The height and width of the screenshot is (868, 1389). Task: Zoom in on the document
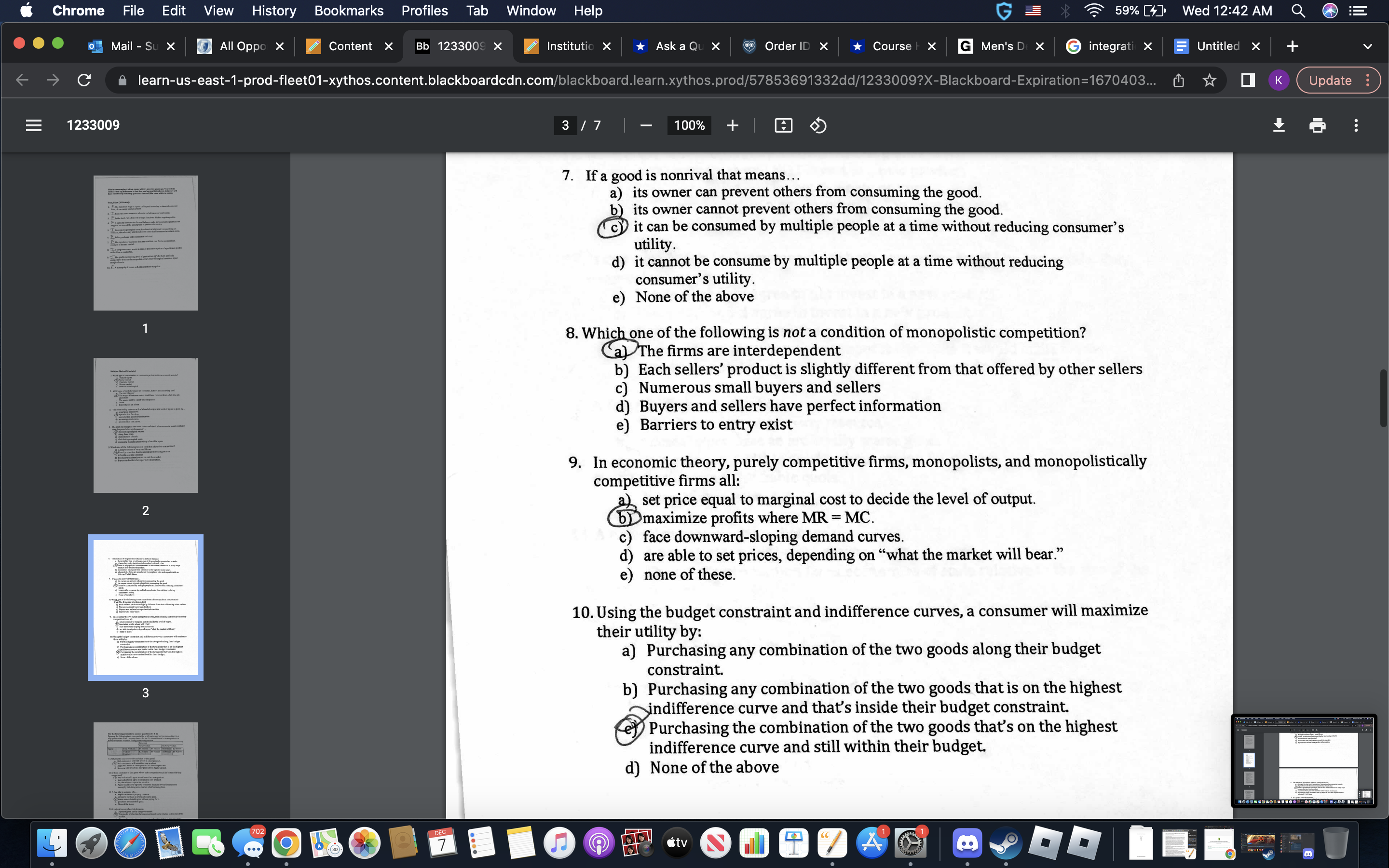pyautogui.click(x=733, y=125)
